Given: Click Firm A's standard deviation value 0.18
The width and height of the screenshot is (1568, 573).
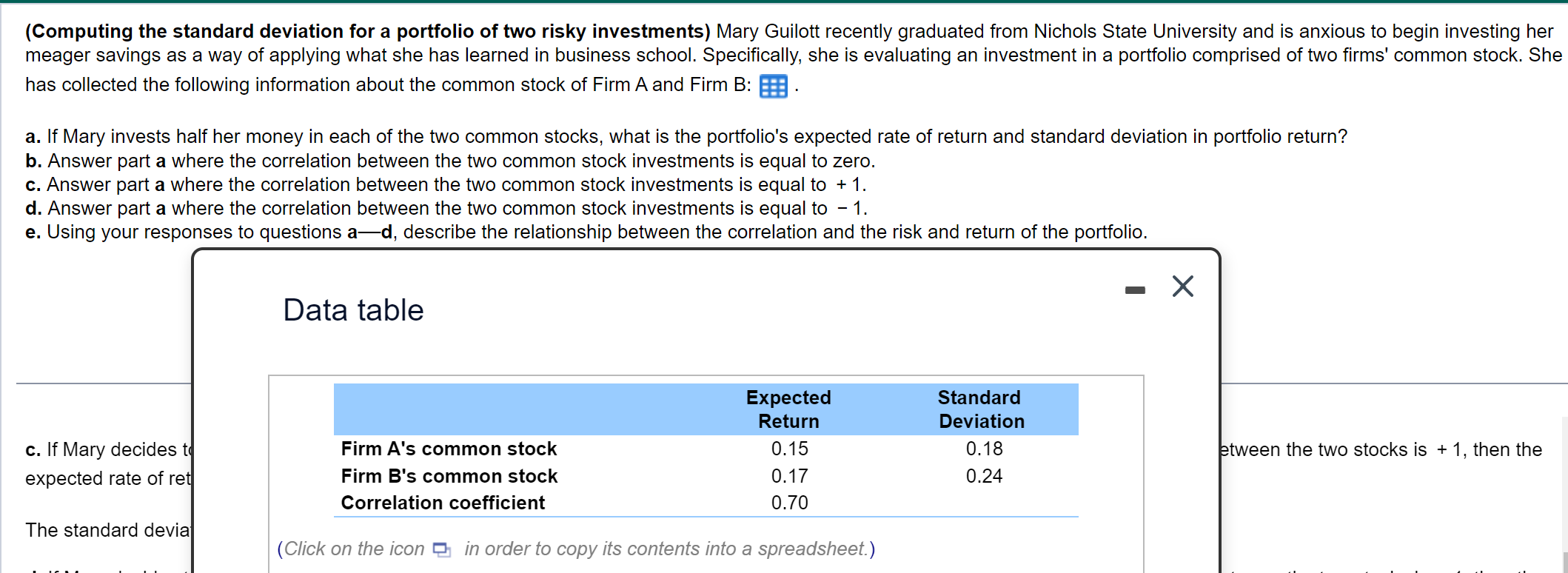Looking at the screenshot, I should (x=985, y=449).
